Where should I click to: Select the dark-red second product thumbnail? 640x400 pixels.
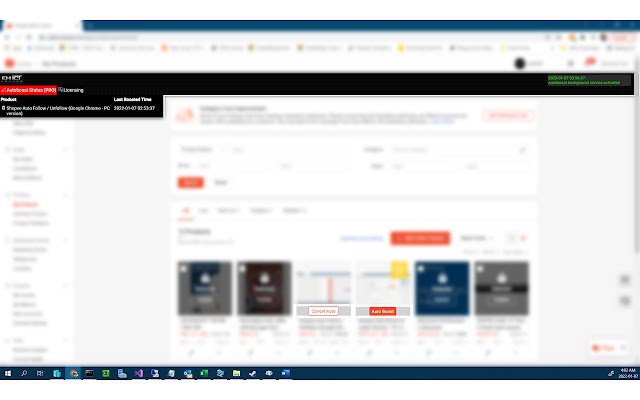point(264,289)
